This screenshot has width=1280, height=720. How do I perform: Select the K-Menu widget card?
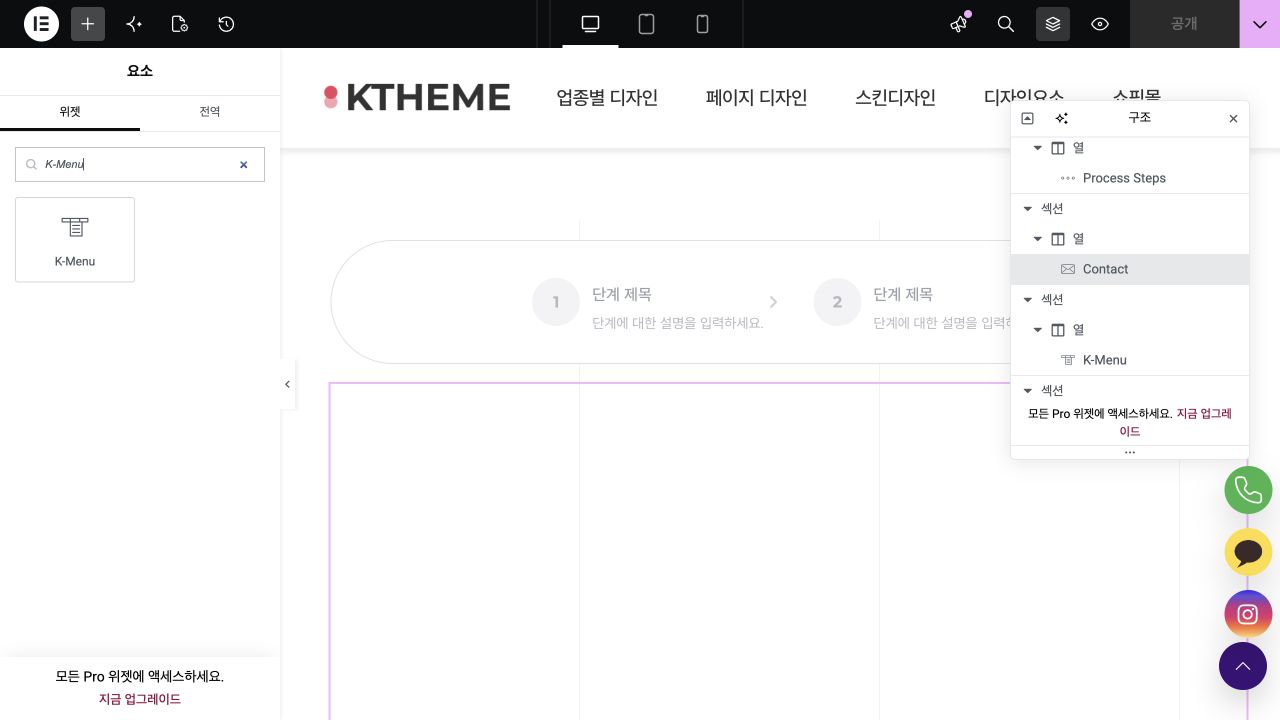(x=75, y=240)
